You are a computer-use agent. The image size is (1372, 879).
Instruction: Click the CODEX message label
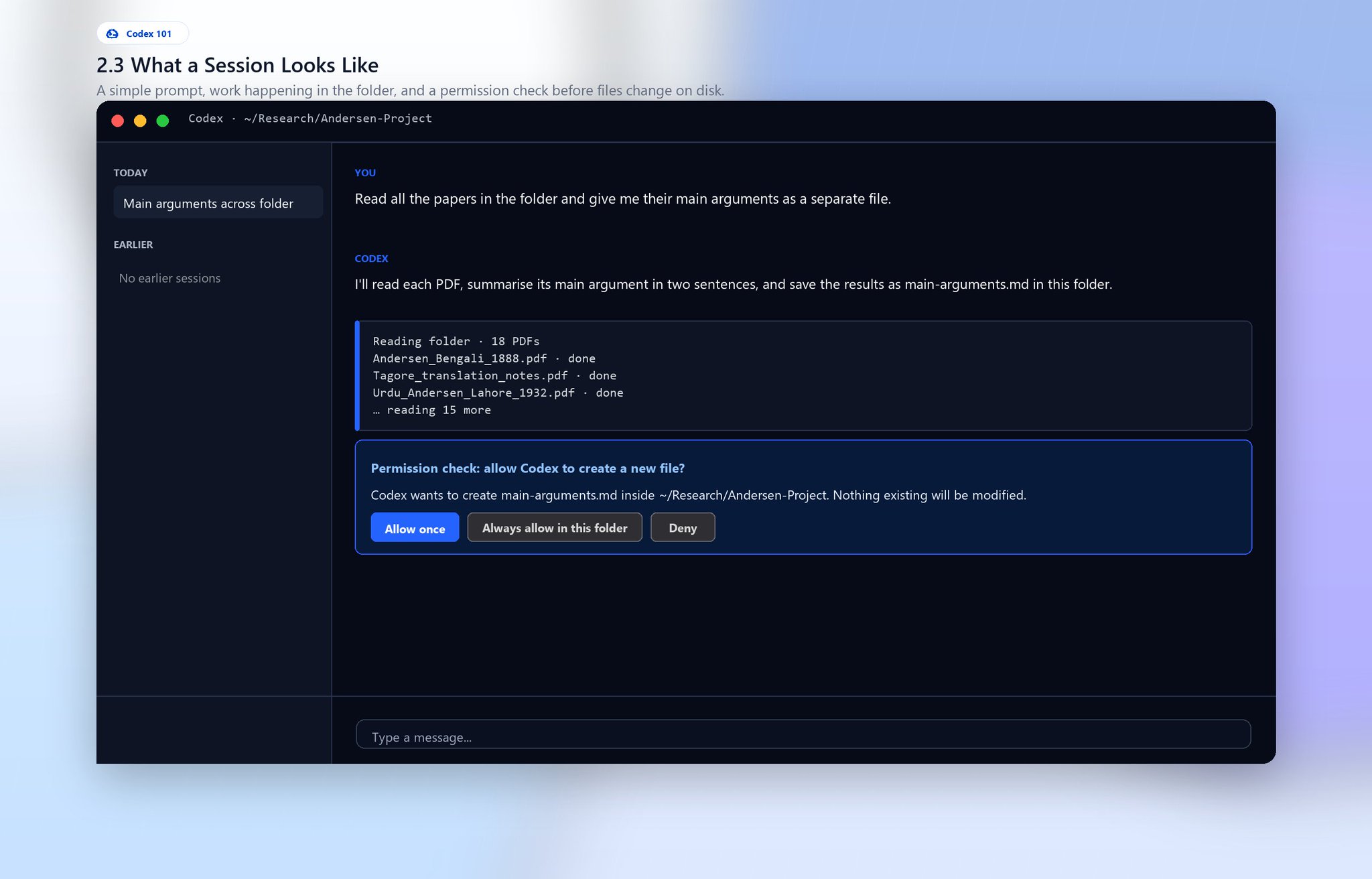371,259
